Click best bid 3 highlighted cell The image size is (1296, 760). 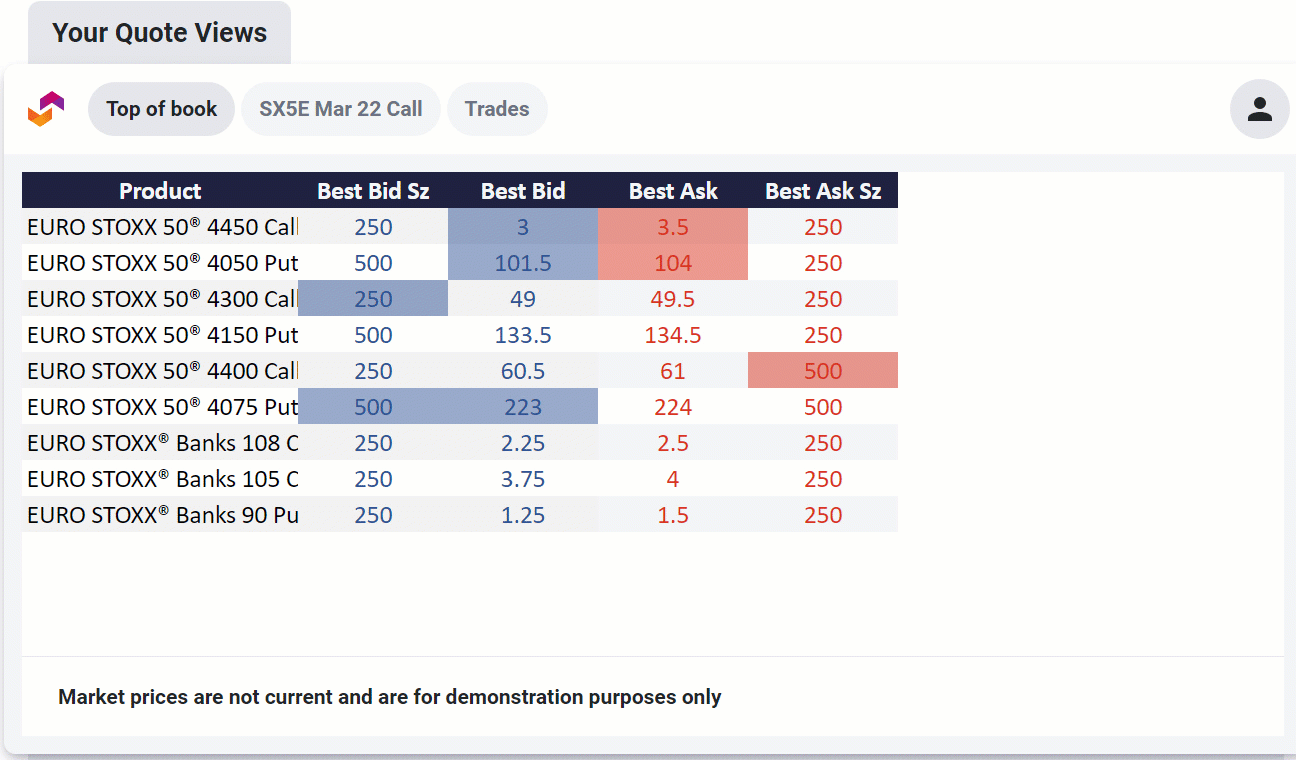[x=523, y=227]
